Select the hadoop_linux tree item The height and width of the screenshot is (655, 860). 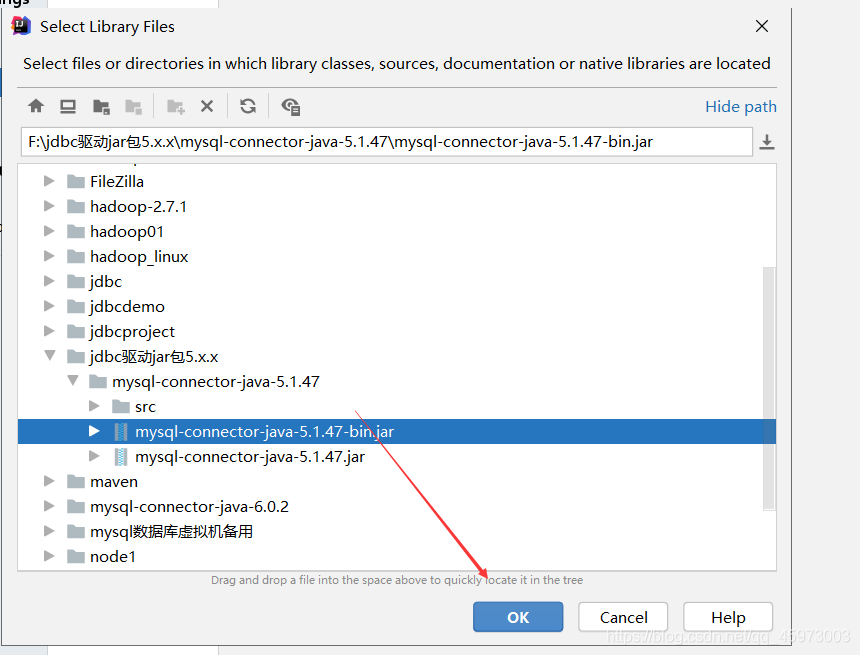coord(139,257)
